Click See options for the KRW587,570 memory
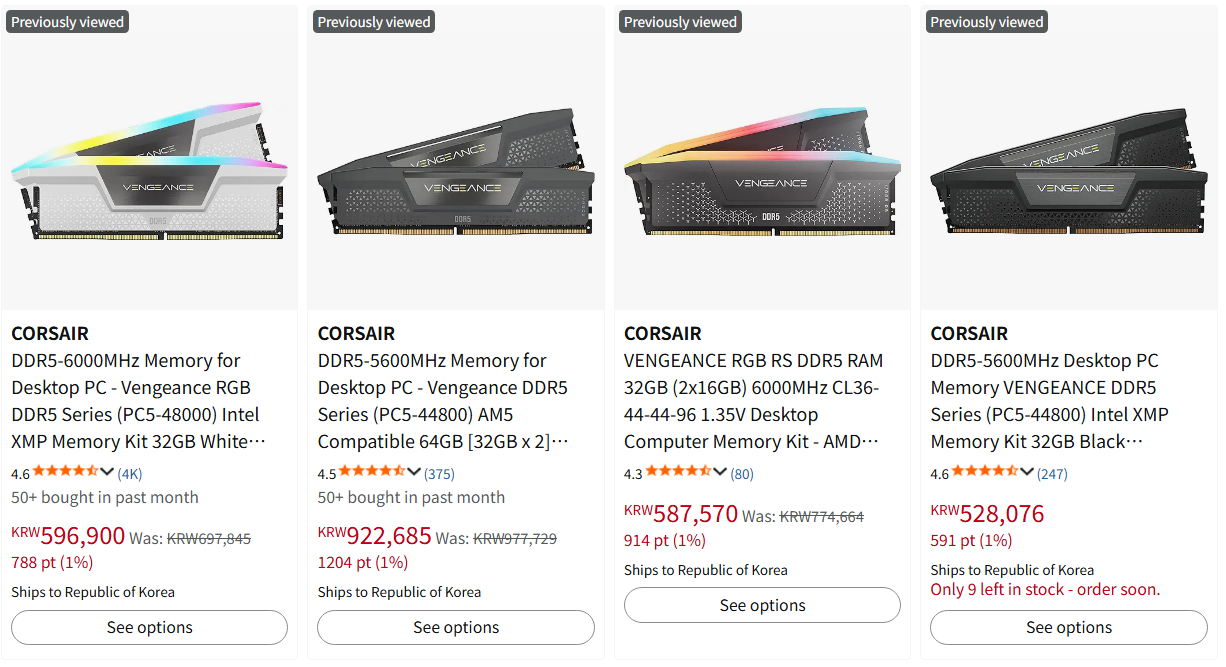Viewport: 1226px width, 667px height. coord(762,605)
